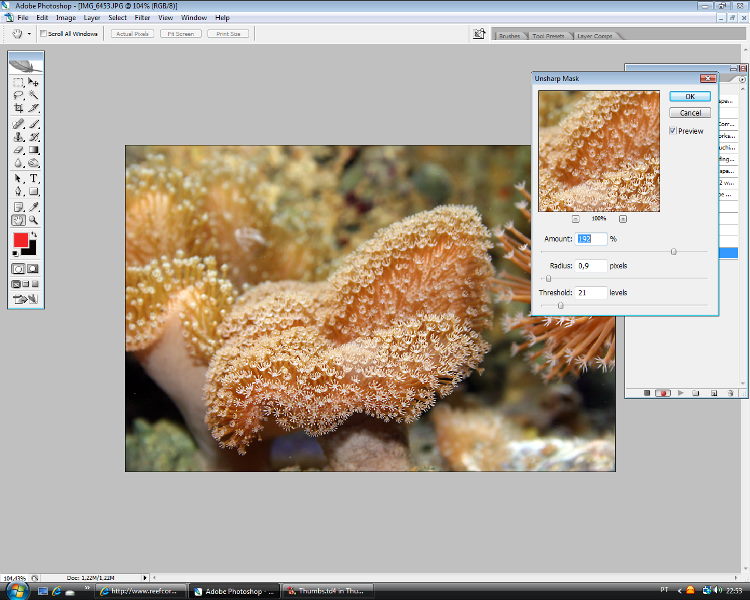Click the red foreground color swatch
The width and height of the screenshot is (750, 600).
[x=20, y=240]
